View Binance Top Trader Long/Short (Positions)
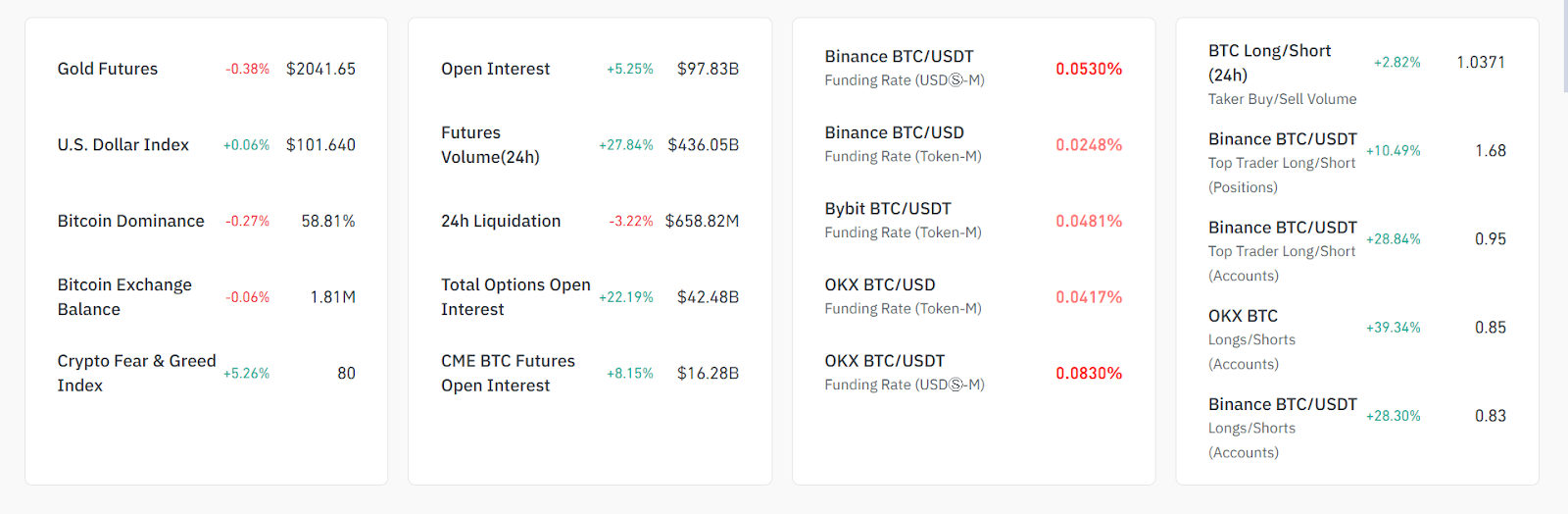1568x514 pixels. click(x=1282, y=162)
